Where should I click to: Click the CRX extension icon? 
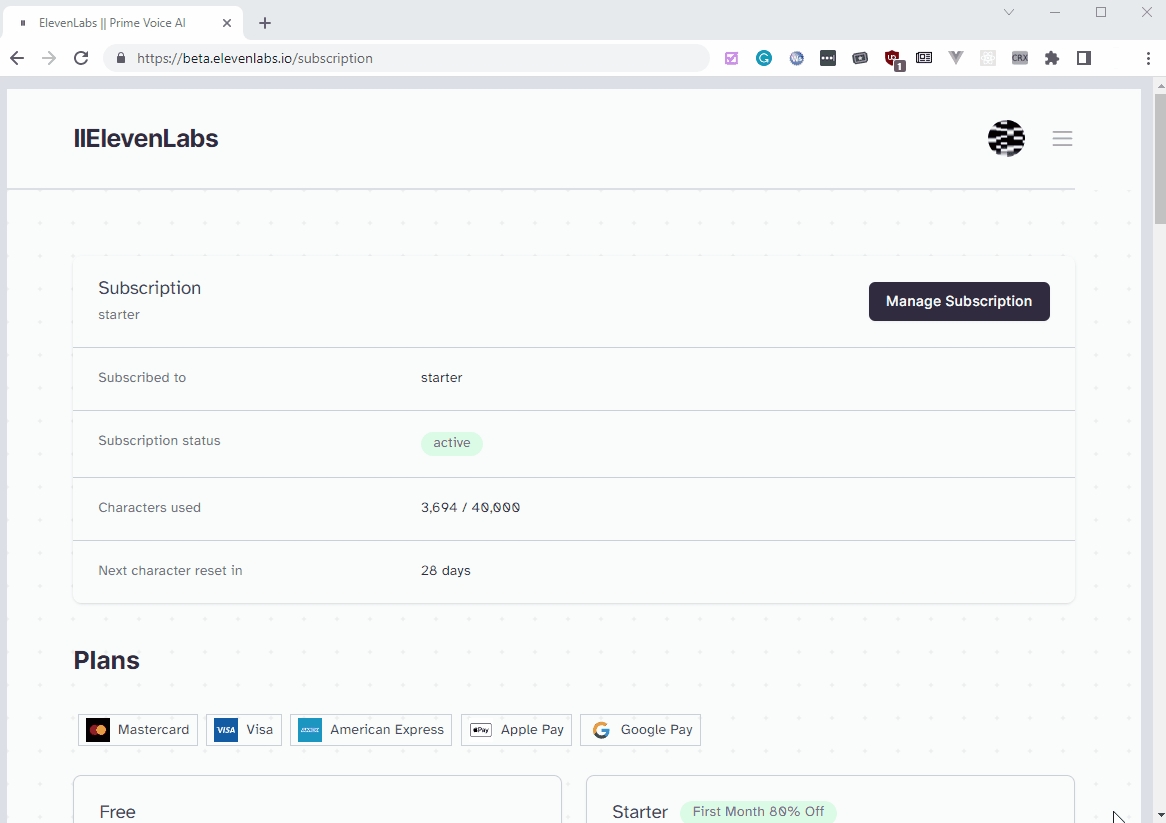(x=1020, y=58)
